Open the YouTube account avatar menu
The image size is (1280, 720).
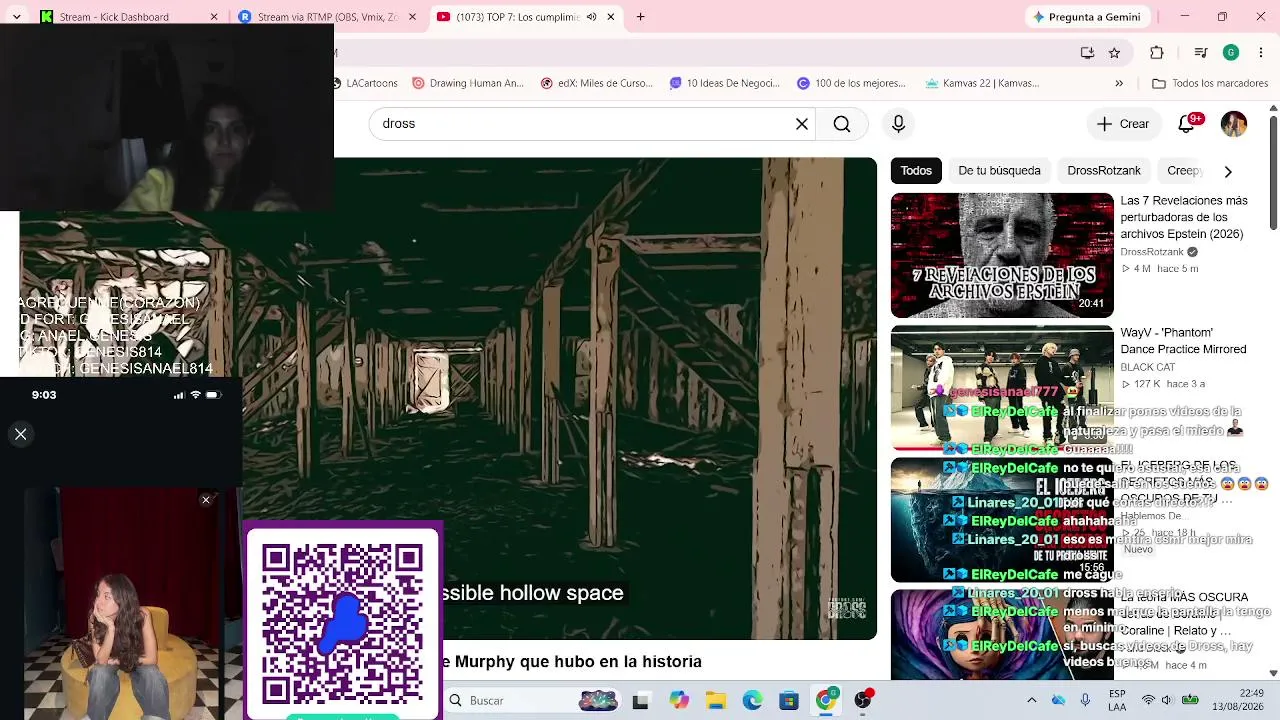point(1234,124)
